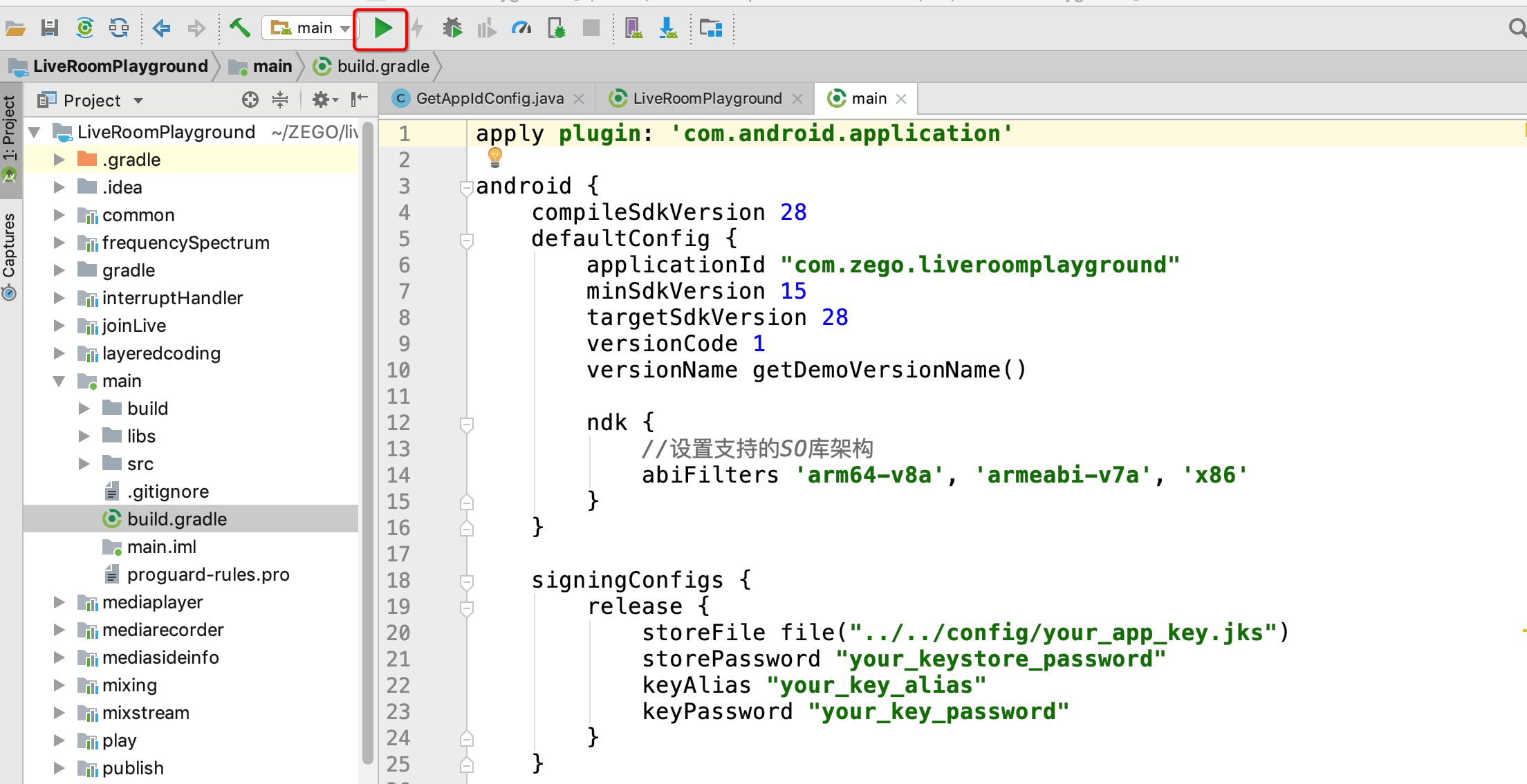The height and width of the screenshot is (784, 1527).
Task: Close the GetAppIdConfig.java tab
Action: [579, 99]
